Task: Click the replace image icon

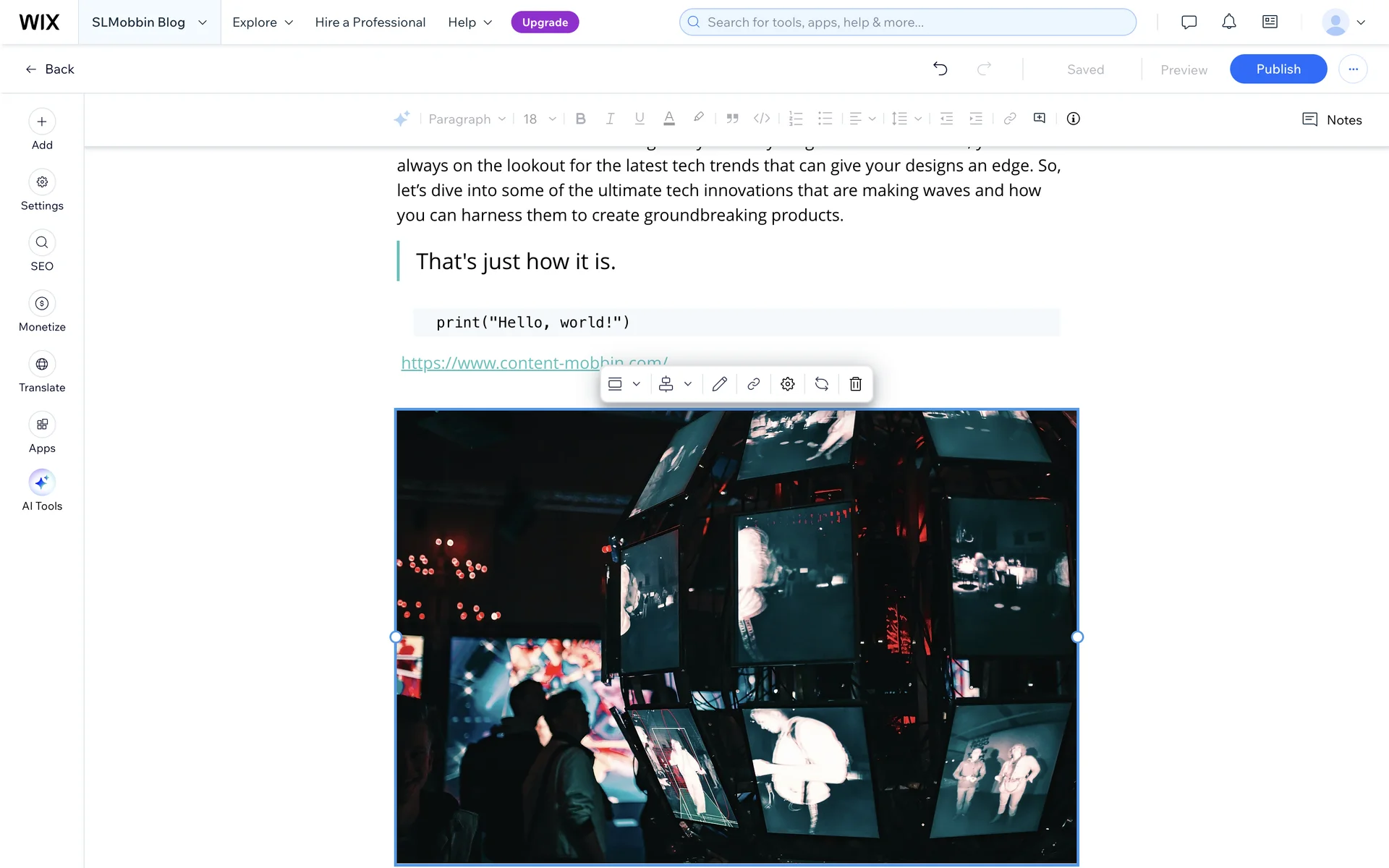Action: [x=822, y=384]
